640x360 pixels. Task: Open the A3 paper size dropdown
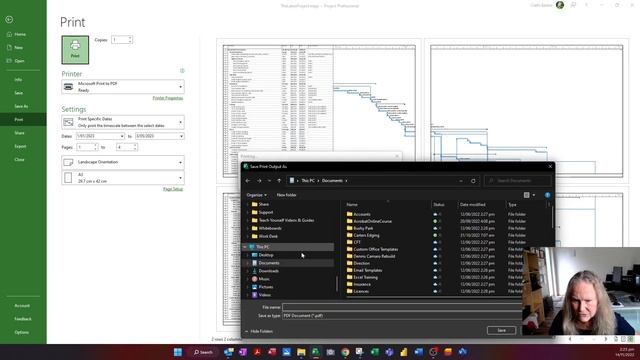point(123,178)
